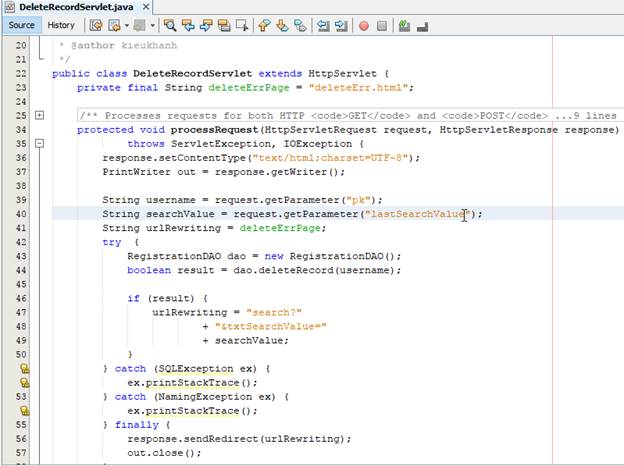This screenshot has width=624, height=466.
Task: Close the DeleteRecordServlet.java tab
Action: tap(146, 7)
